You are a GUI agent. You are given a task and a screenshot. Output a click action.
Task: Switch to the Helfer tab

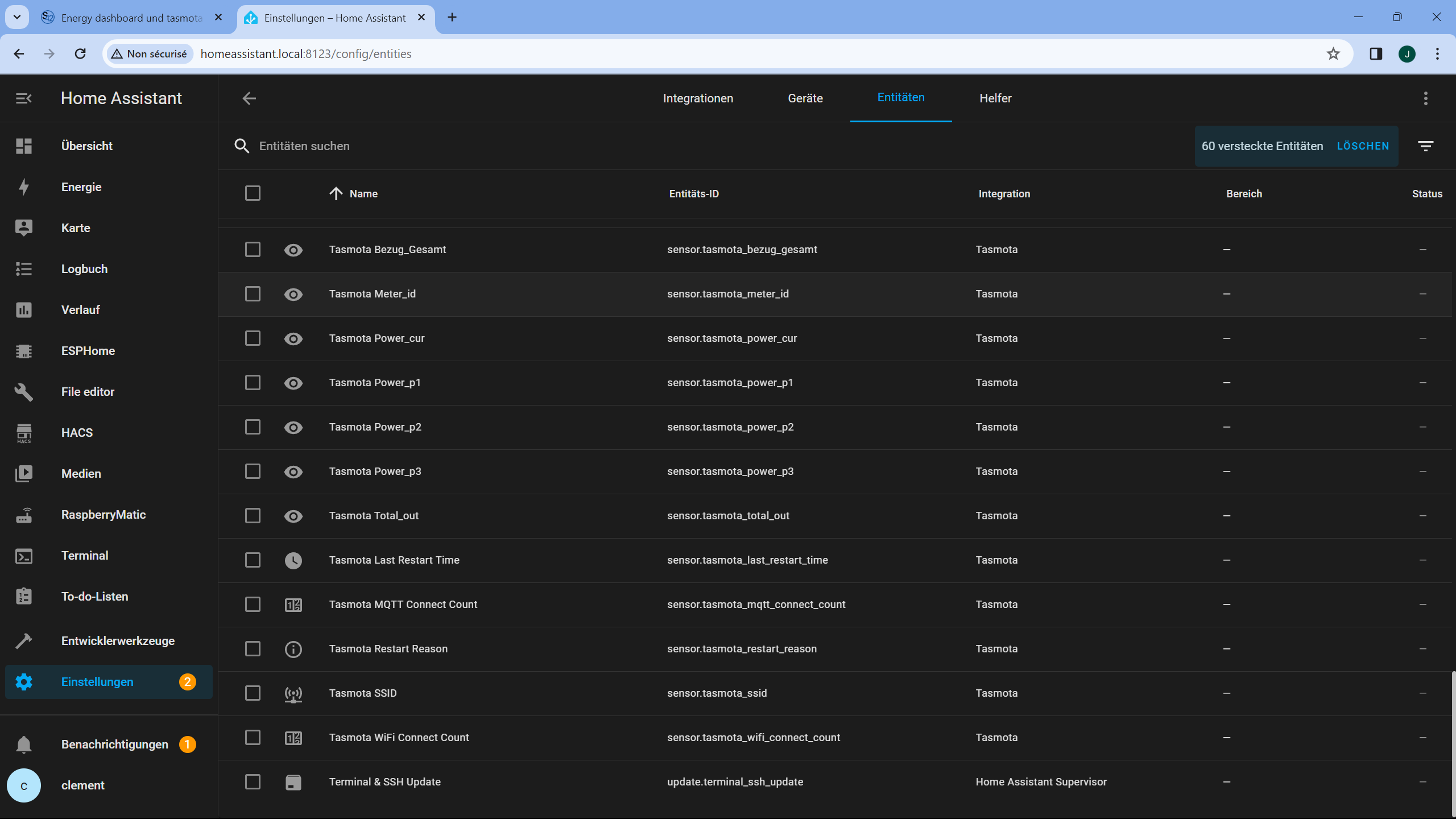pos(995,98)
